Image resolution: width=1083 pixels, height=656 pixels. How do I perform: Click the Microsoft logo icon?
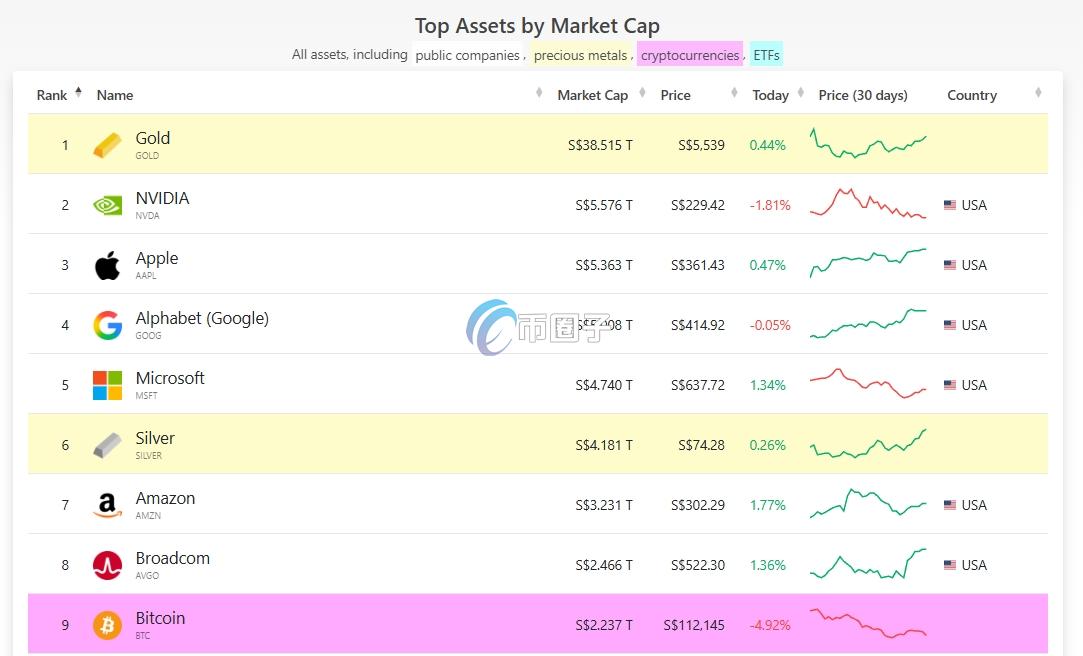point(107,385)
